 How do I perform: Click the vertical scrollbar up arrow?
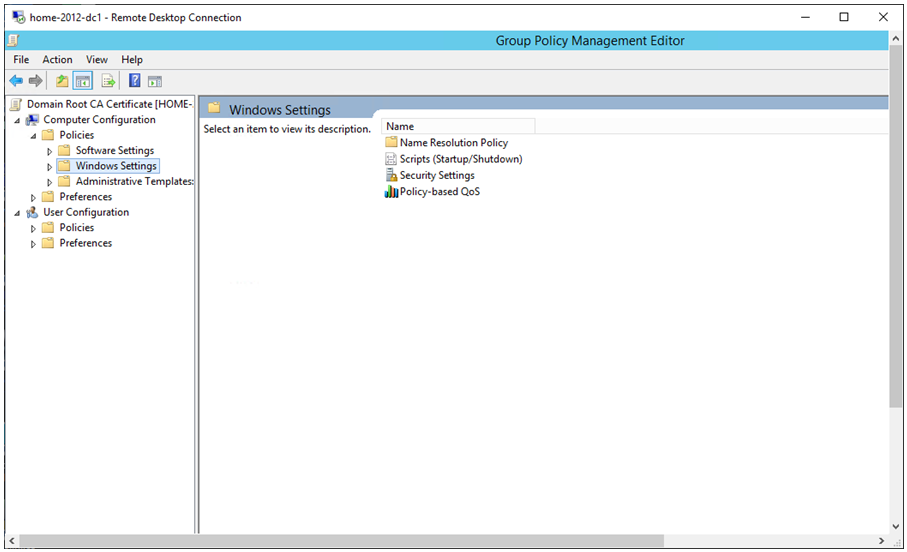pos(895,39)
